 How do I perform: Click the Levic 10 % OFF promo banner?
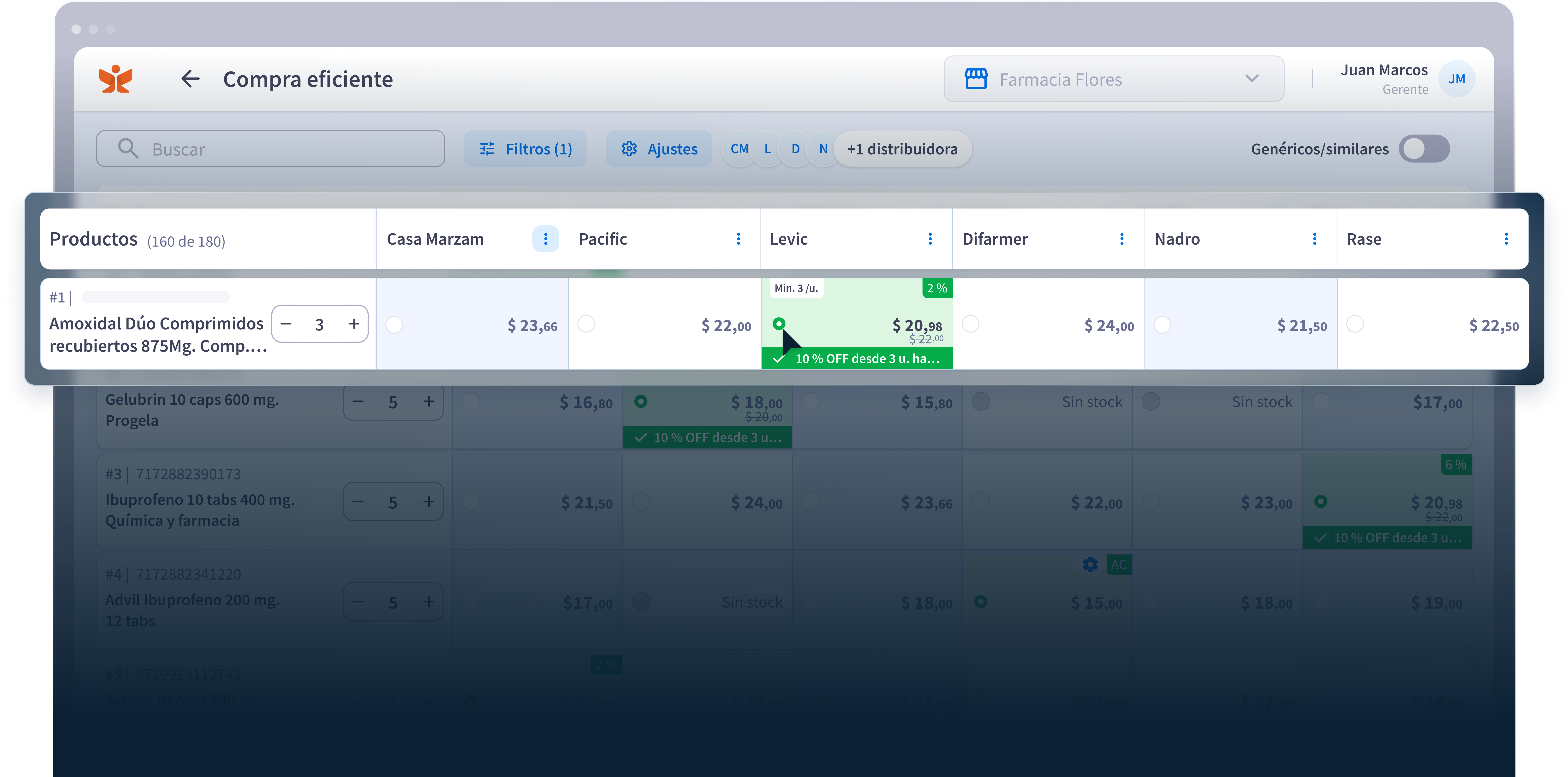857,358
